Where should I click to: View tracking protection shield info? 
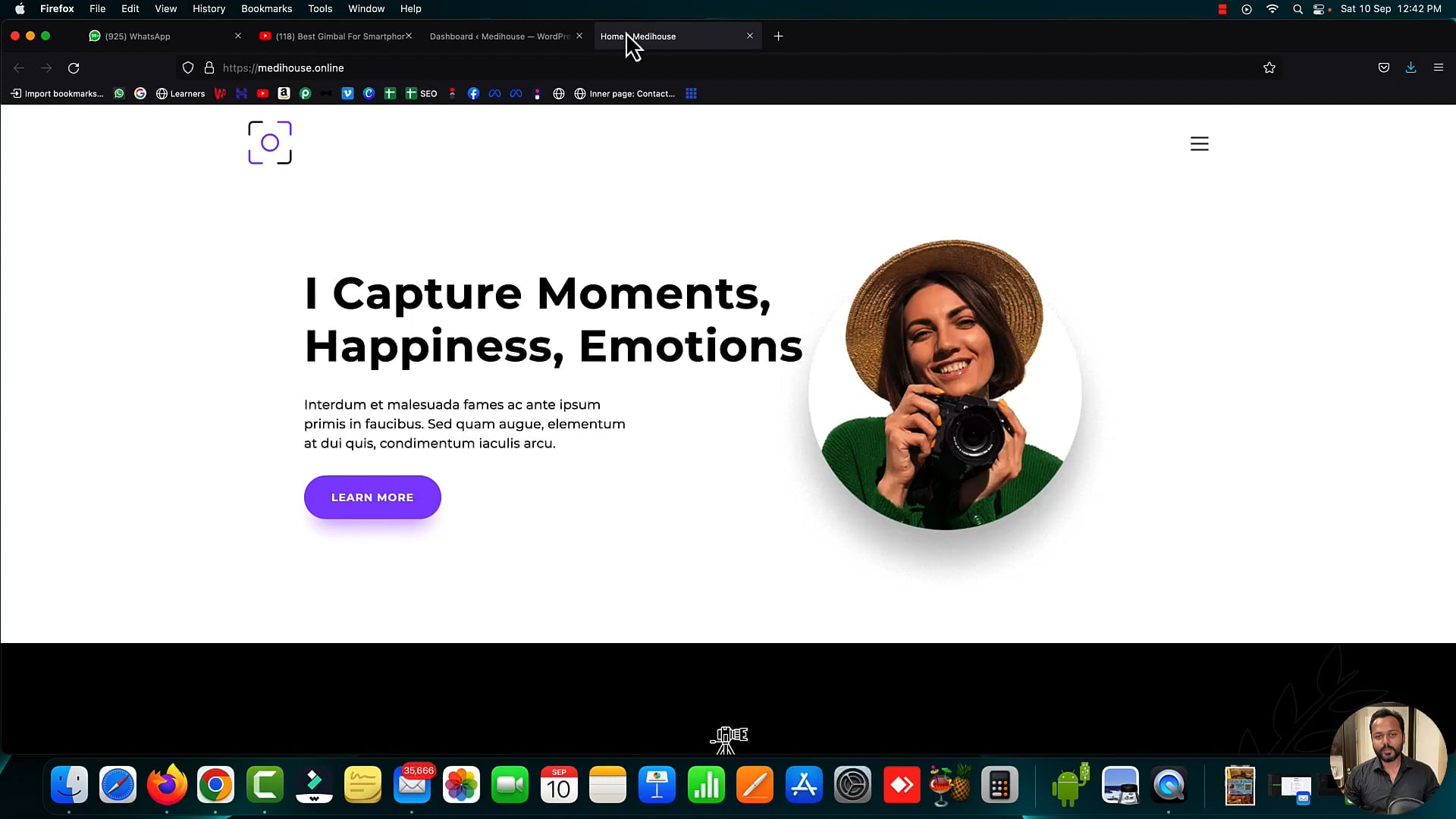[188, 68]
